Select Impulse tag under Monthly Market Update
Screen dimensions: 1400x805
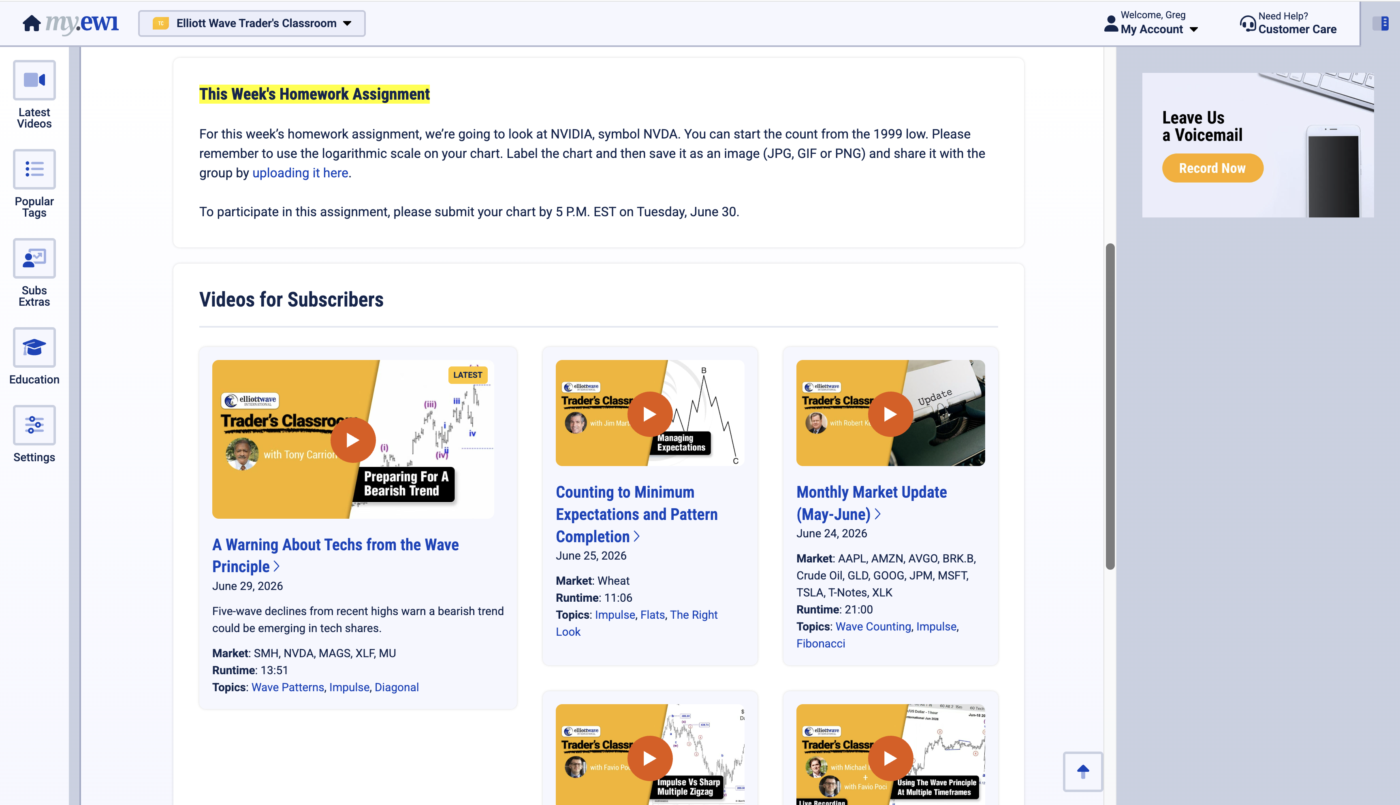(937, 627)
